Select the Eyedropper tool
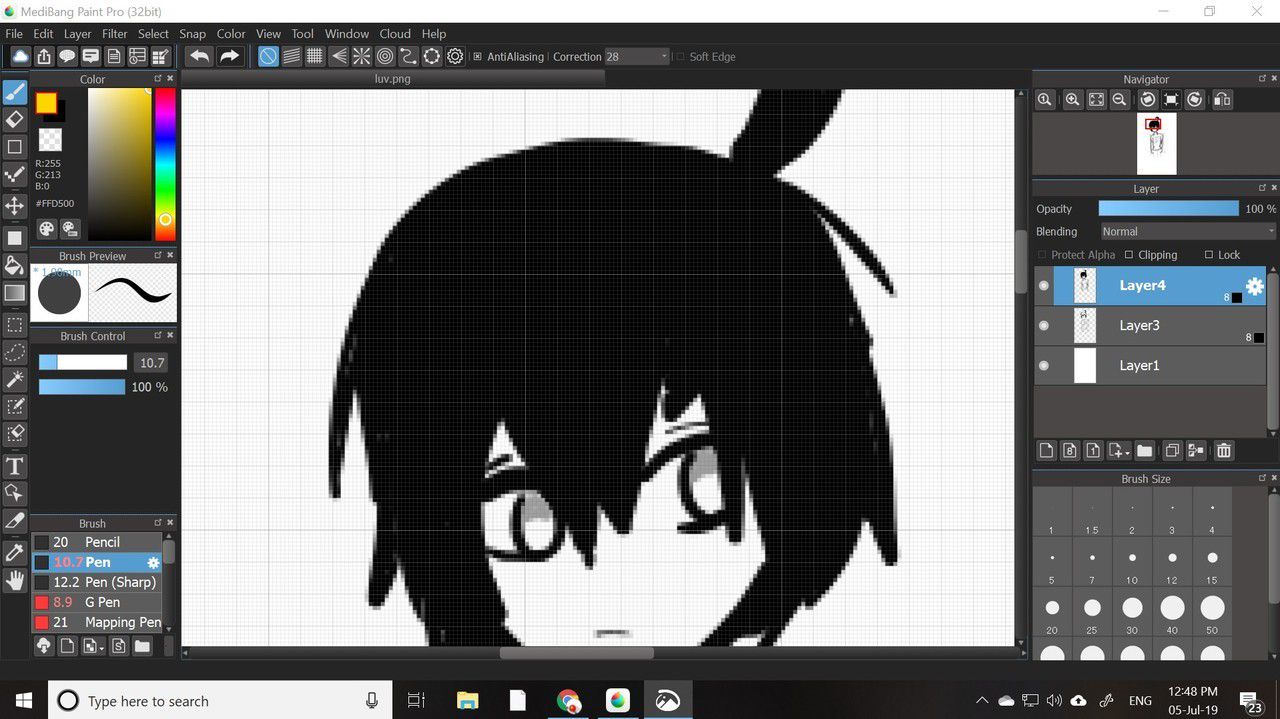The image size is (1280, 719). point(15,552)
